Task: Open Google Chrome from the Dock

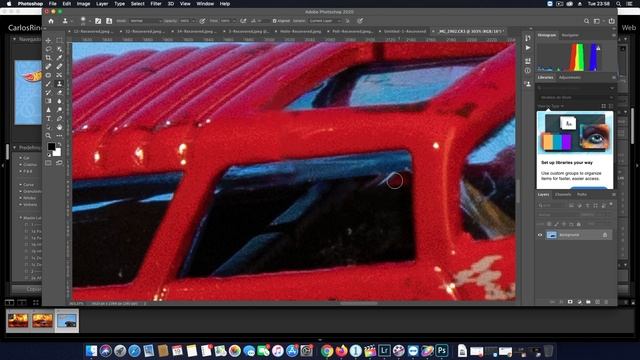Action: coord(327,350)
